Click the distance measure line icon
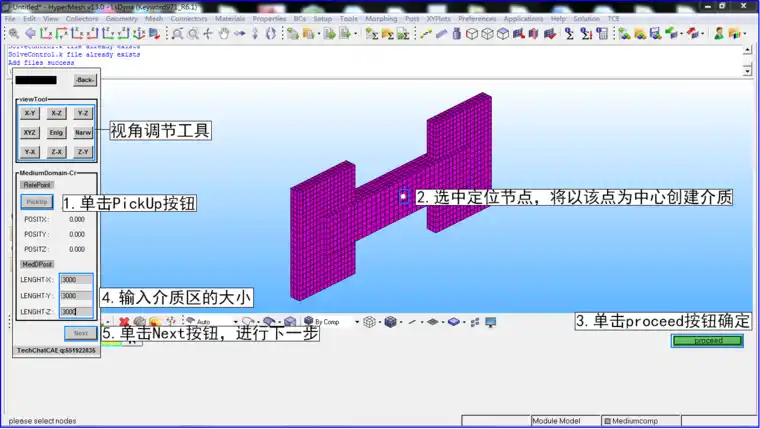Viewport: 760px width, 429px height. [x=426, y=33]
